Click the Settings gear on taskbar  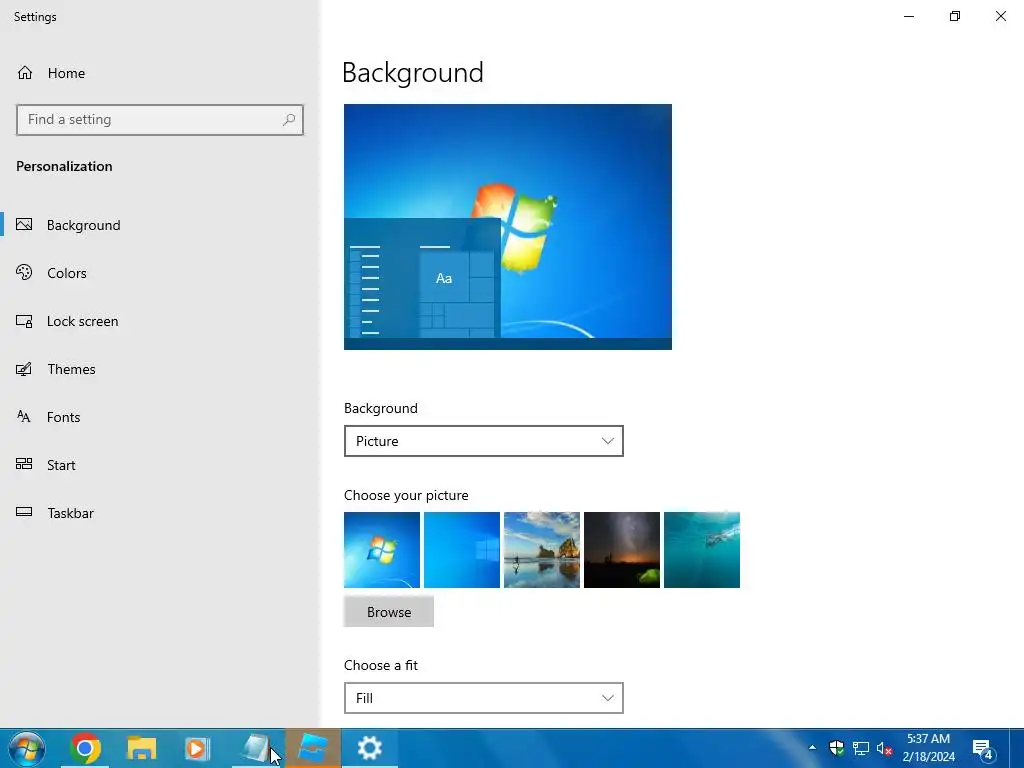click(370, 748)
